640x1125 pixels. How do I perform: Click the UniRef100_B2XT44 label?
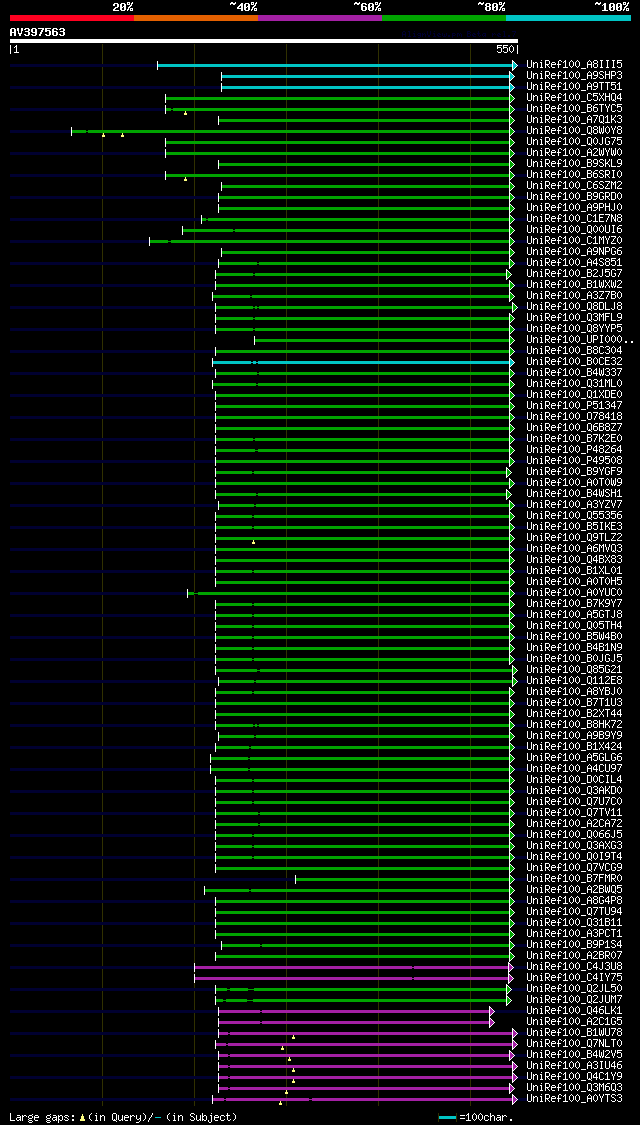pos(574,713)
